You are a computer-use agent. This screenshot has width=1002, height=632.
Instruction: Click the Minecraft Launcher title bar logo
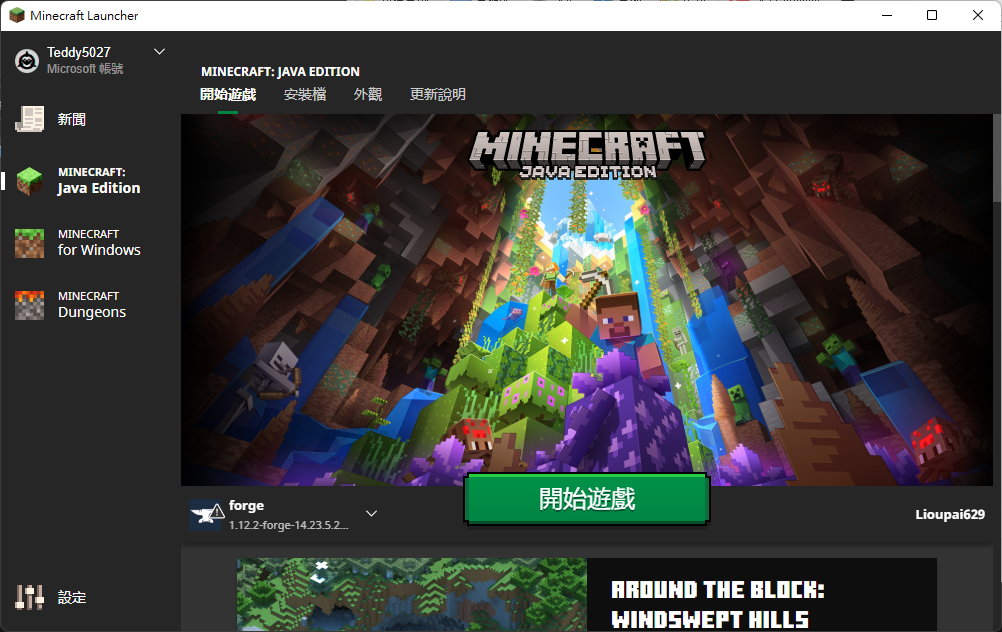click(17, 15)
